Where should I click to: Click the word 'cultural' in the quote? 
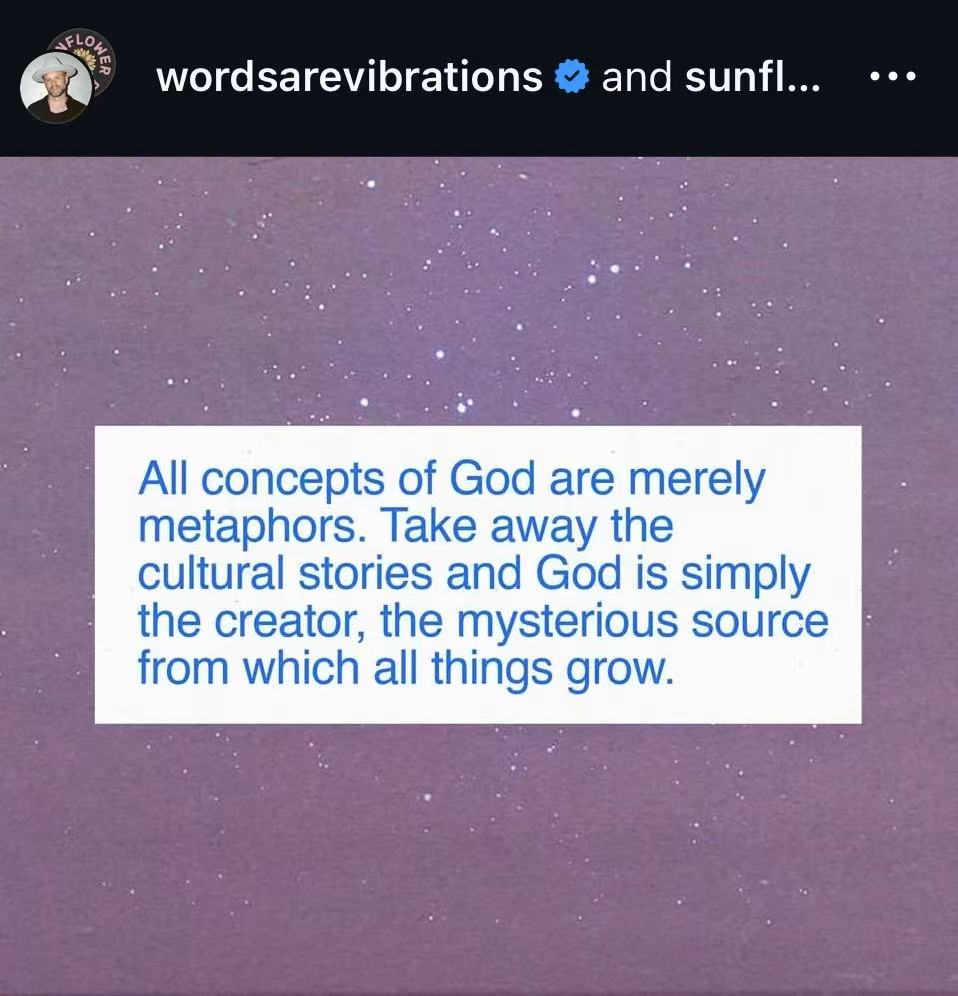tap(211, 574)
